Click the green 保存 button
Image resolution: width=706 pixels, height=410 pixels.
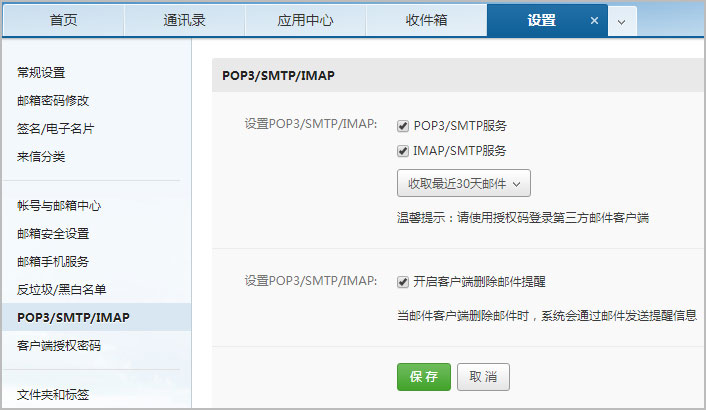click(424, 377)
